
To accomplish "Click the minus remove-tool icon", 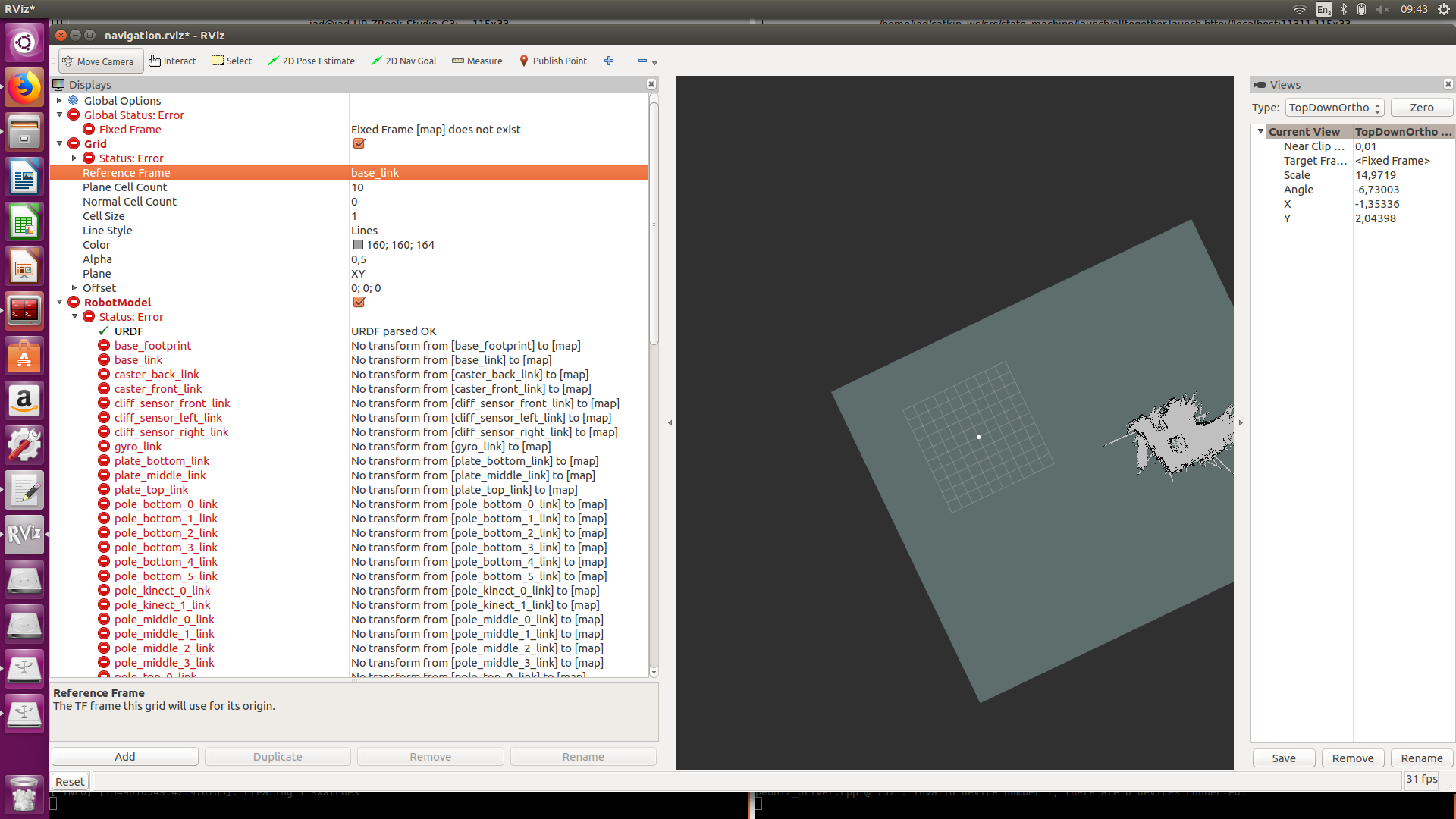I will pyautogui.click(x=642, y=61).
